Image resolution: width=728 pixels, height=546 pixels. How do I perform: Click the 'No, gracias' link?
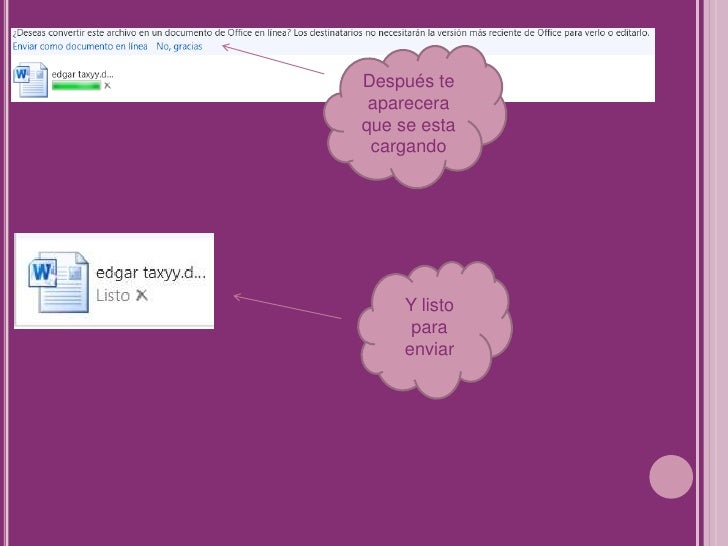click(179, 46)
